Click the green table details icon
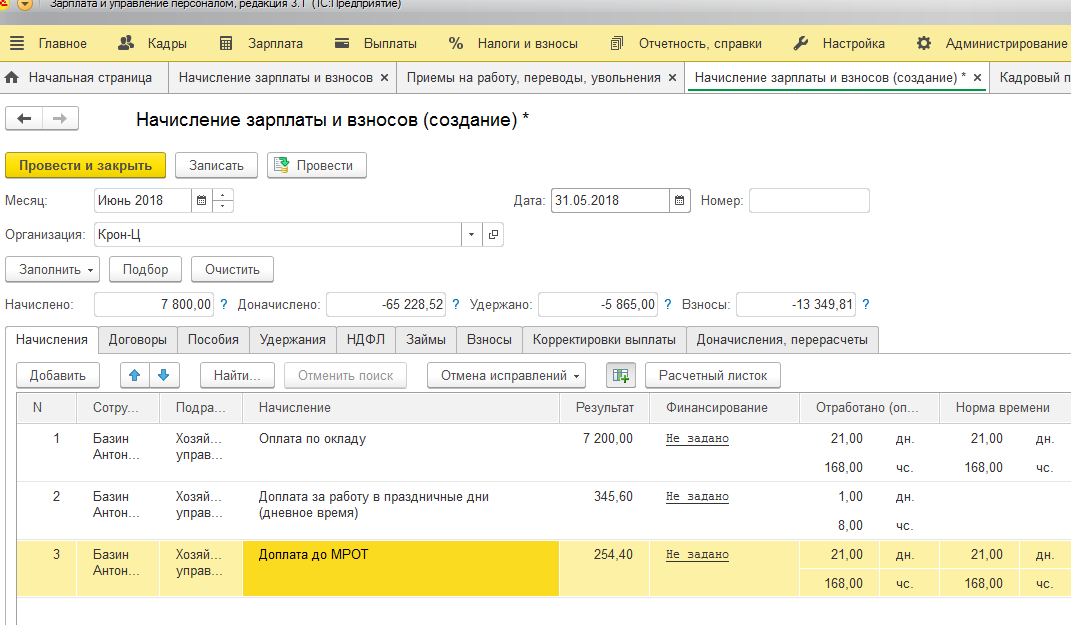The image size is (1071, 625). pos(621,375)
